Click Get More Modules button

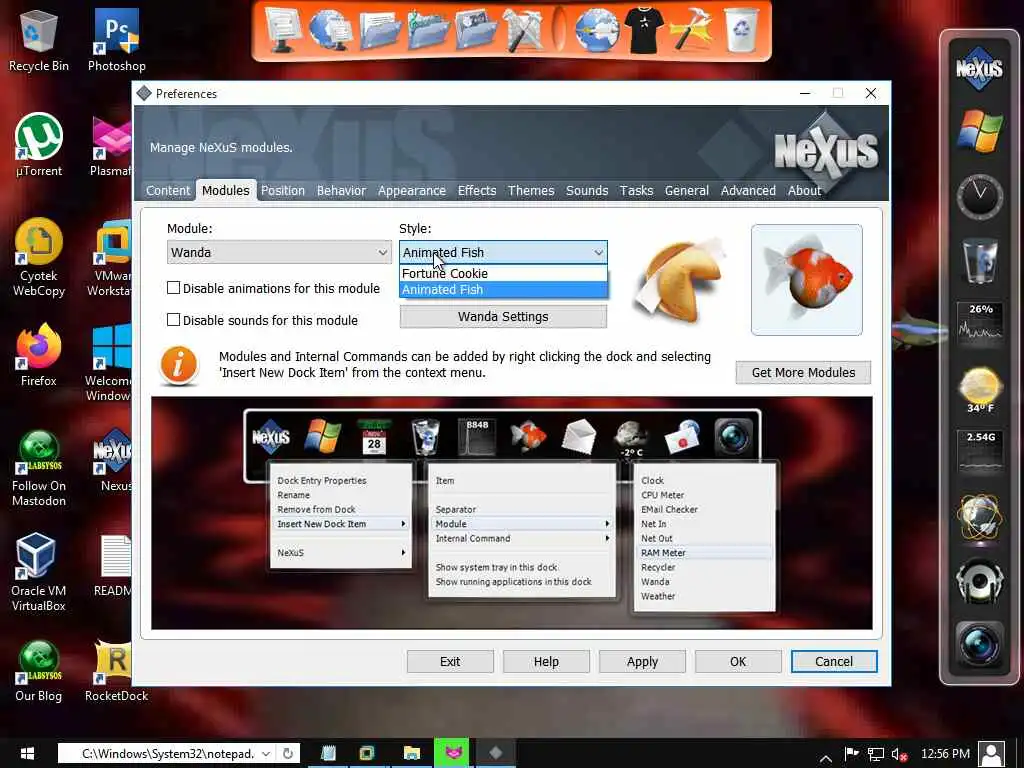(x=803, y=372)
